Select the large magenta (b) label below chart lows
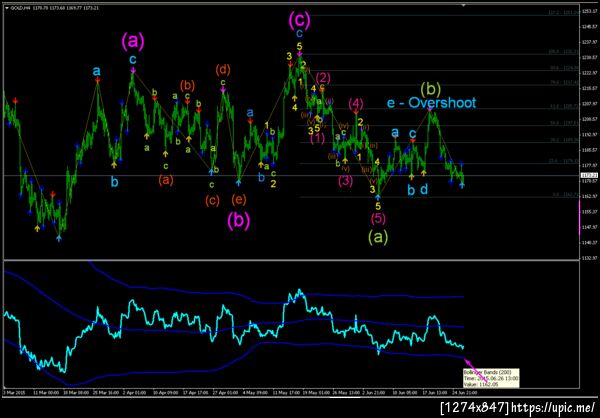This screenshot has width=600, height=418. click(x=238, y=221)
